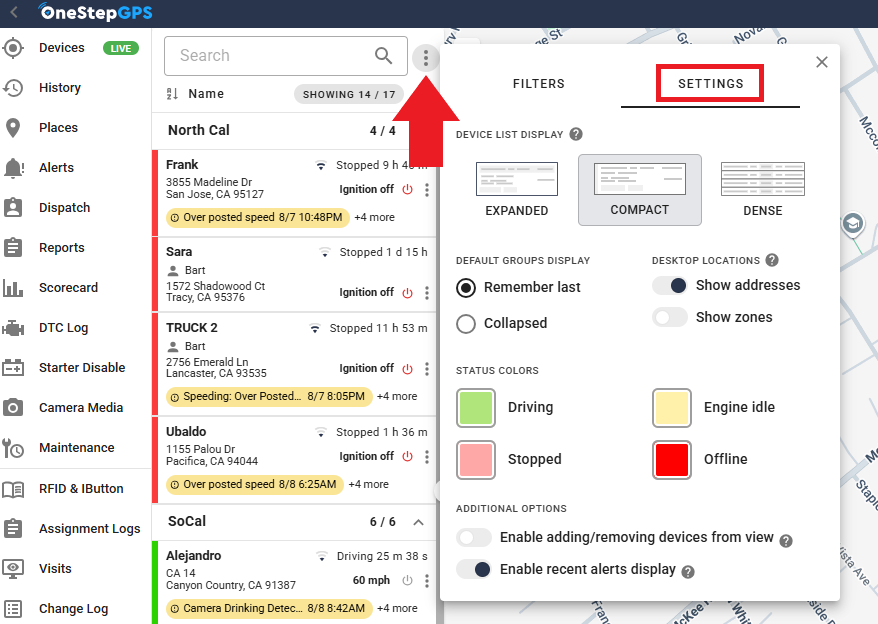
Task: Click help icon next to Device List Display
Action: coord(576,134)
